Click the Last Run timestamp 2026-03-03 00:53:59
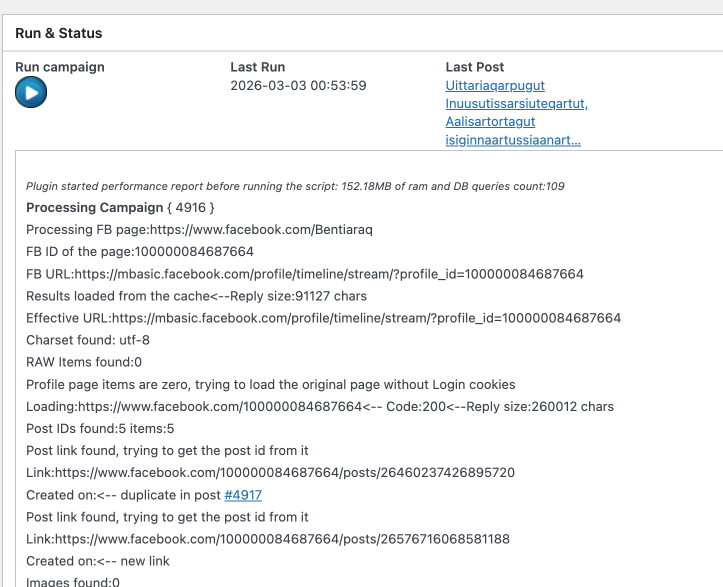723x587 pixels. pos(298,86)
